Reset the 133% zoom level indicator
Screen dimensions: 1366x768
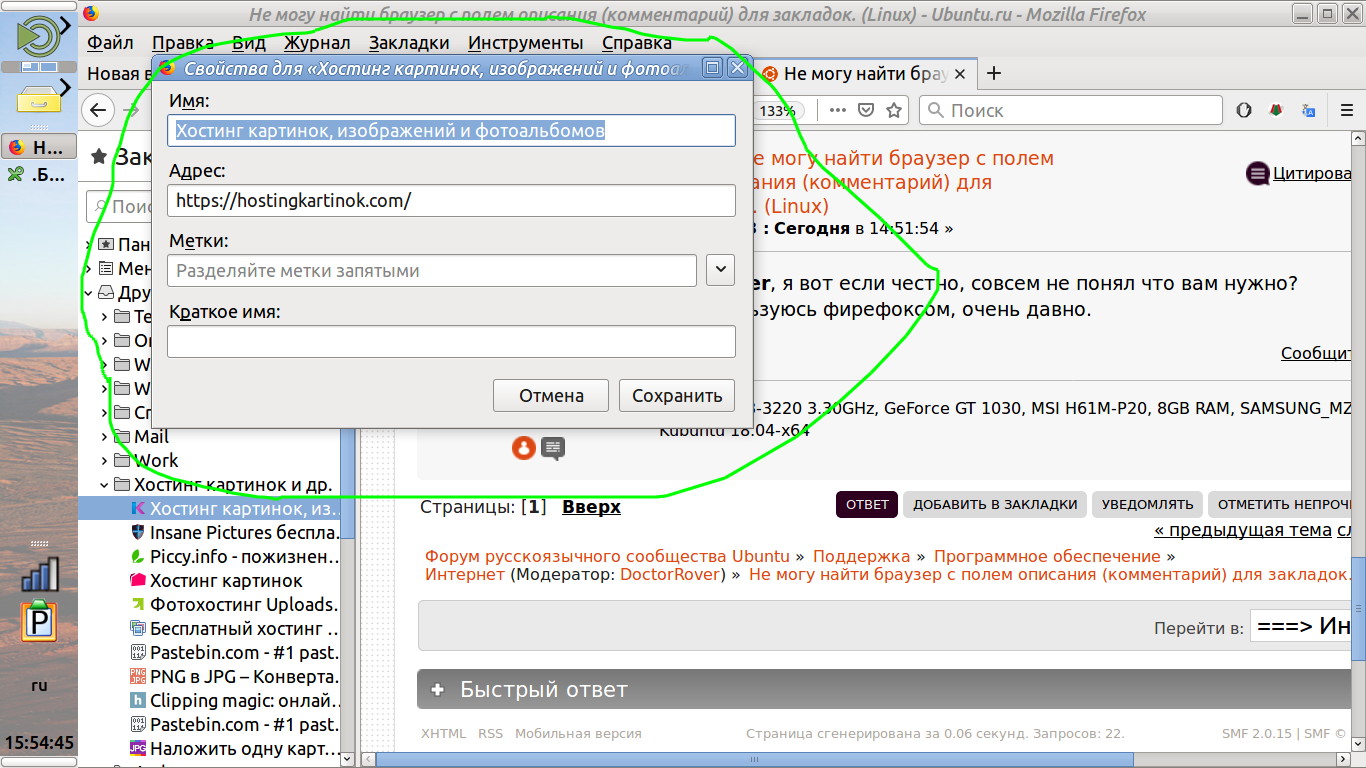point(776,111)
